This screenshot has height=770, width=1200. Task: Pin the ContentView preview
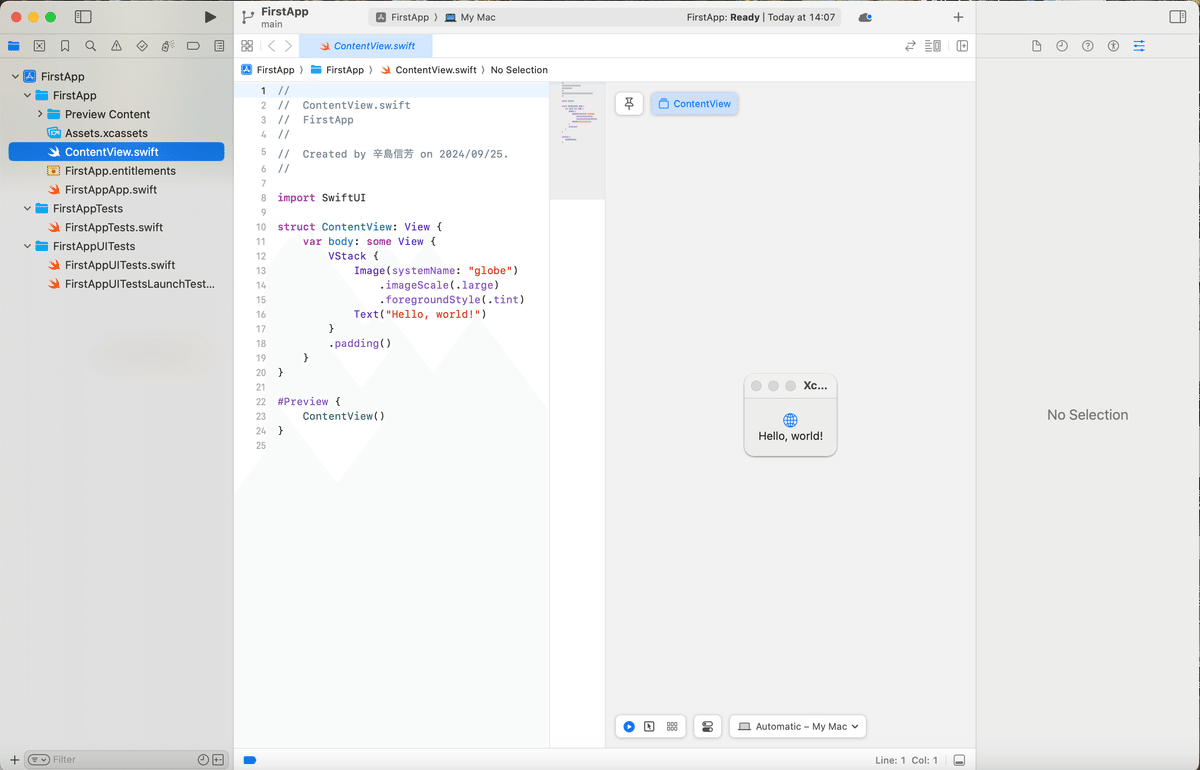[x=628, y=103]
